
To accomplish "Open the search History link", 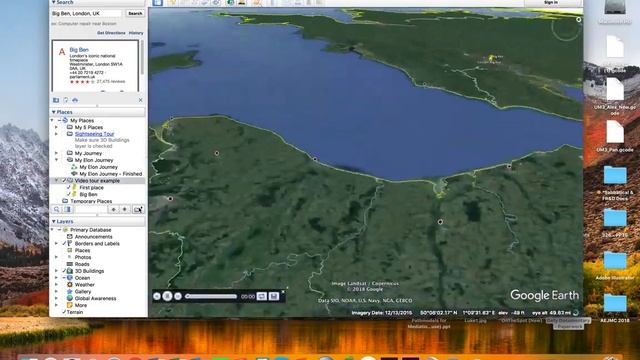I will (x=136, y=33).
